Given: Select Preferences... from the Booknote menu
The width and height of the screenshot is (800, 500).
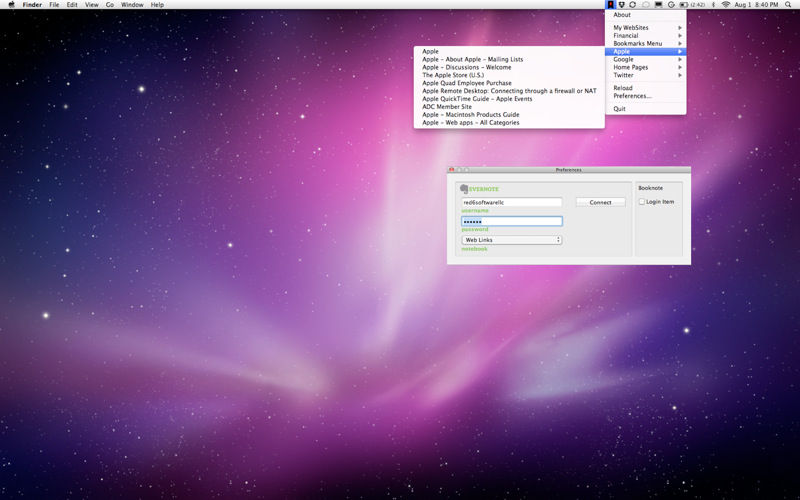Looking at the screenshot, I should point(632,96).
